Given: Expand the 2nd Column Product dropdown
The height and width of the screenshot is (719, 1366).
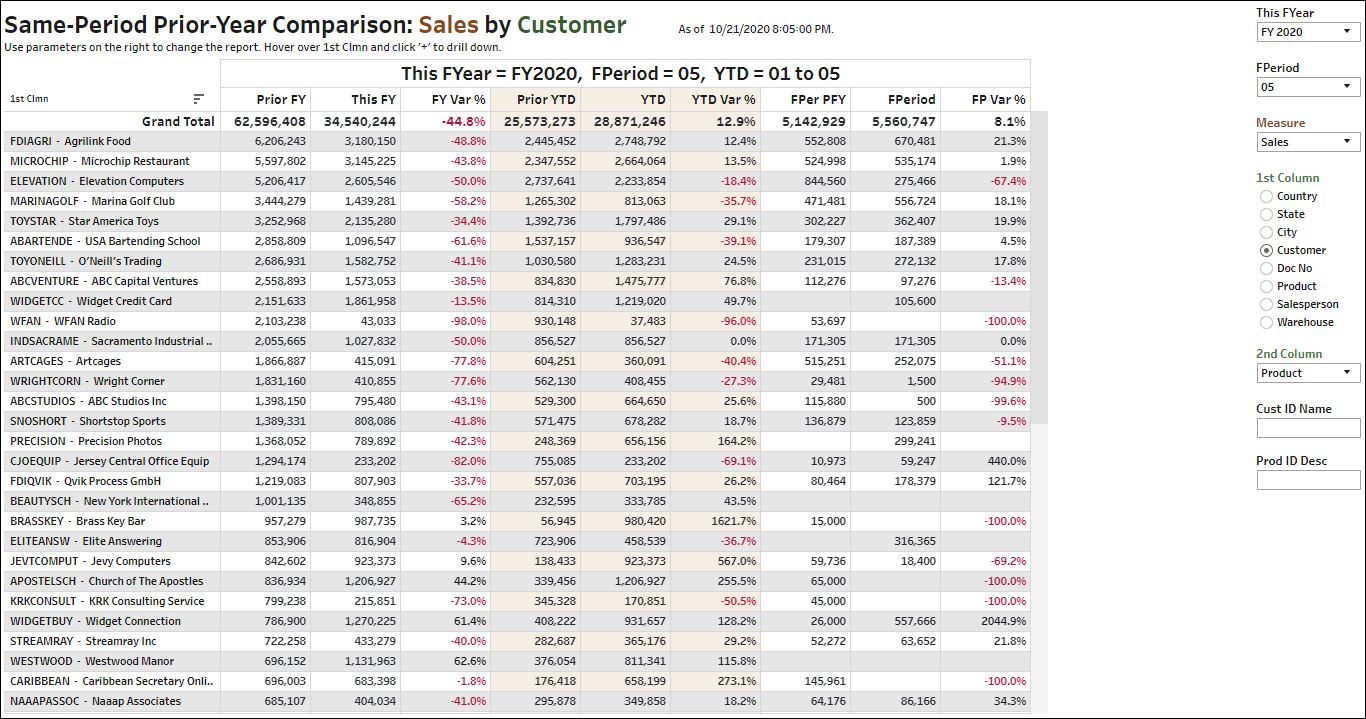Looking at the screenshot, I should click(1308, 373).
